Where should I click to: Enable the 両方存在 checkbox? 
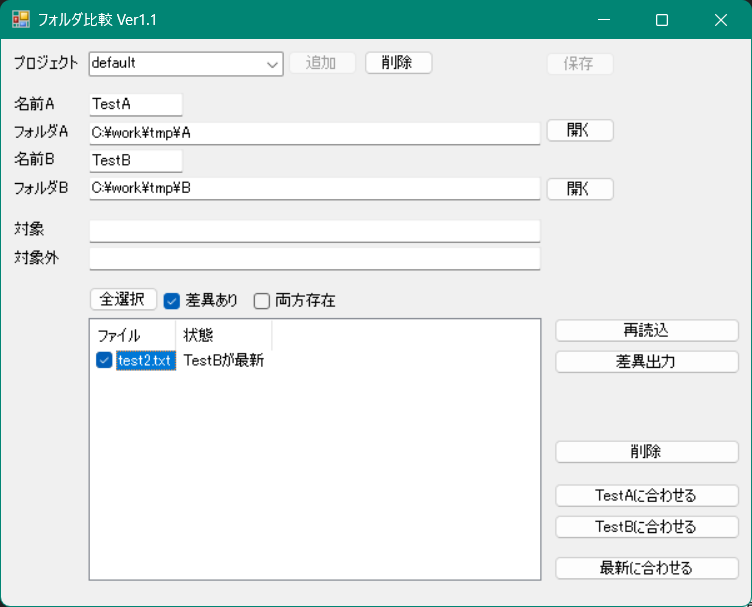262,300
